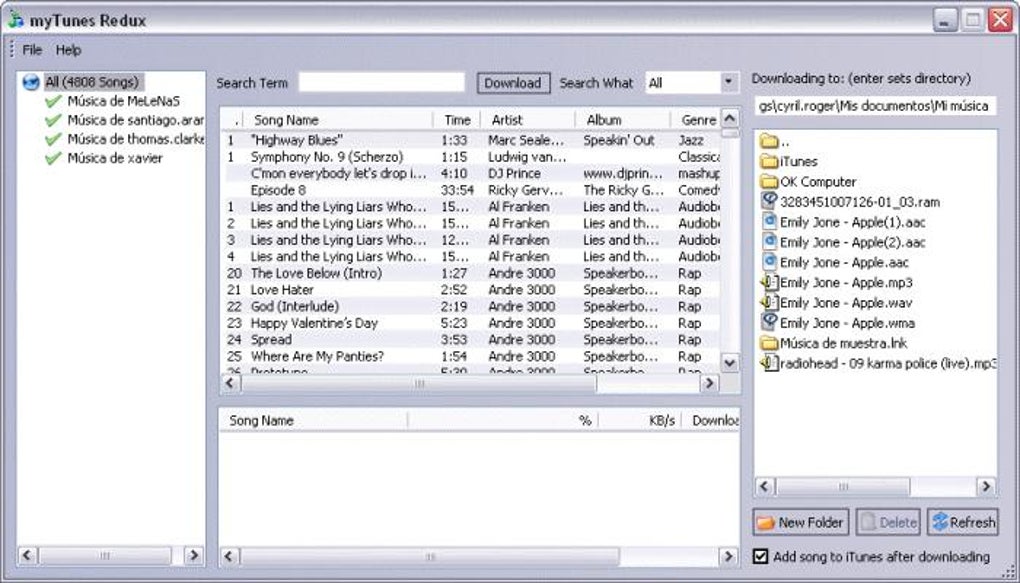Screen dimensions: 1020x583
Task: Click the download queue KB/s column header
Action: point(640,420)
